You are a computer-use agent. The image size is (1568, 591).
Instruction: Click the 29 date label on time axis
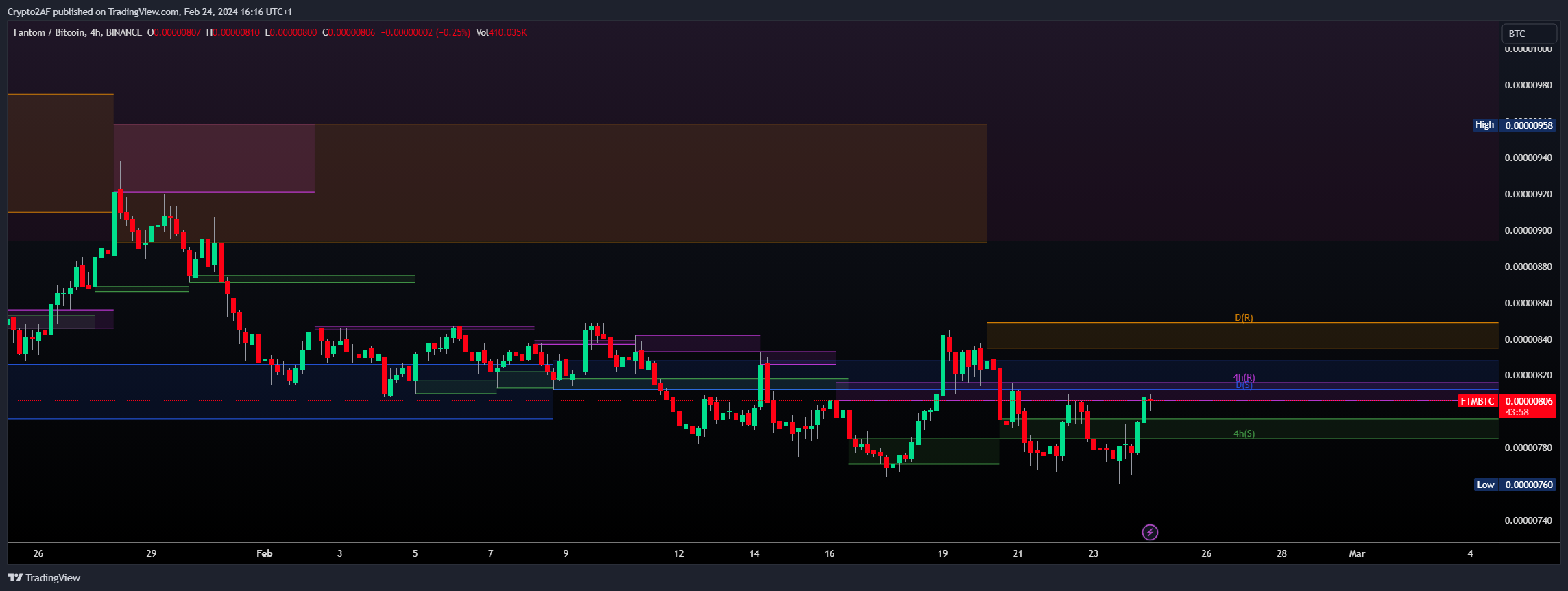coord(151,553)
